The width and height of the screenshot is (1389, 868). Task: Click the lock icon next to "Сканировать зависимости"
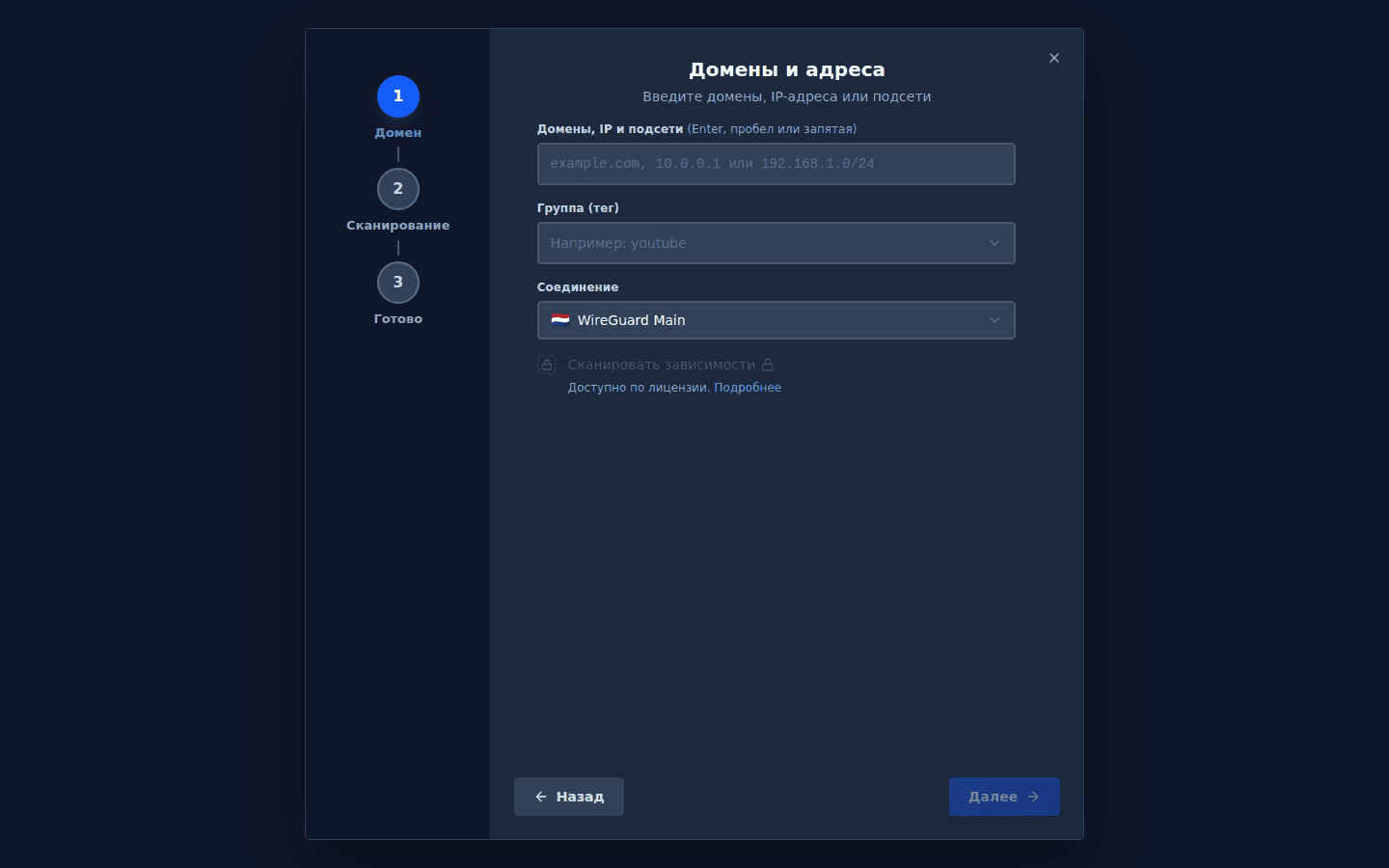click(768, 365)
